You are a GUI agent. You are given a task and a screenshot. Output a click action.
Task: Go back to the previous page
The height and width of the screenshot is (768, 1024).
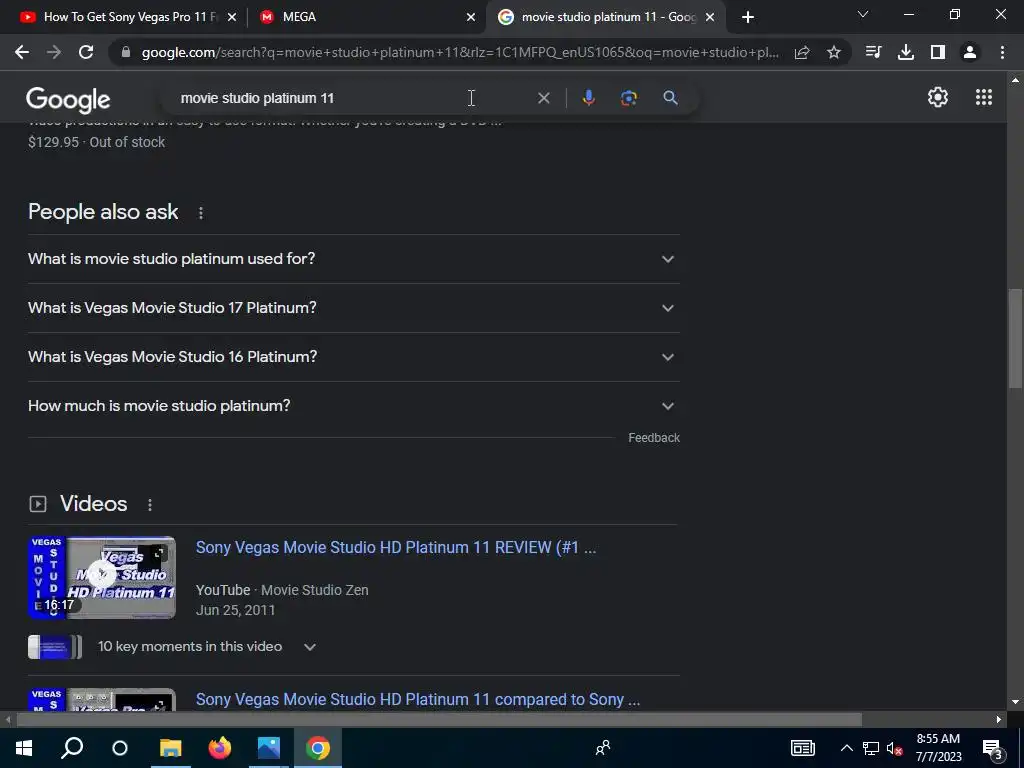tap(22, 52)
